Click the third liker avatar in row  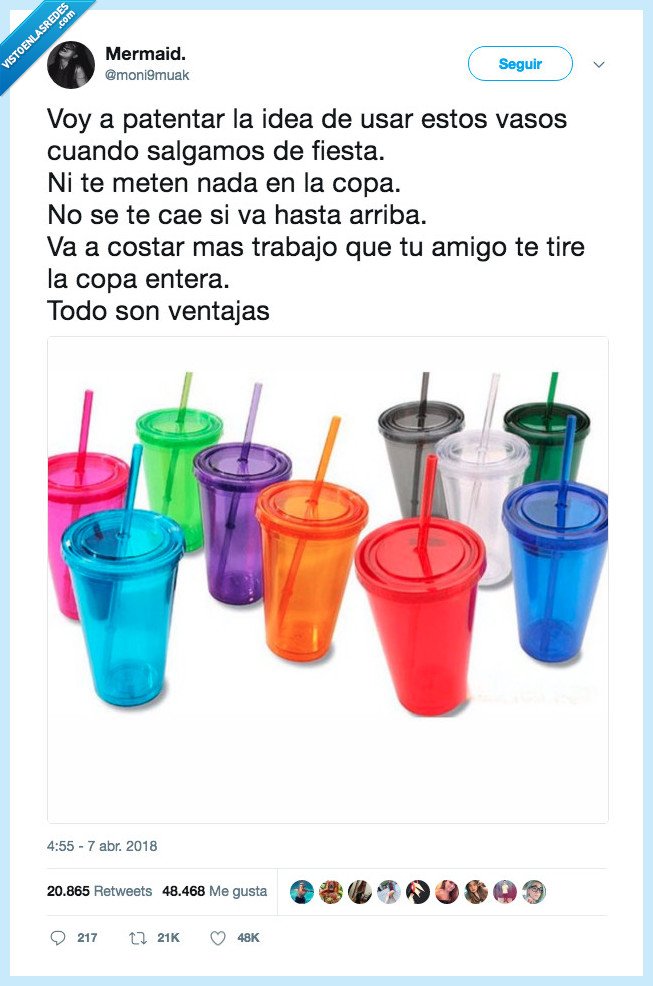click(x=360, y=892)
